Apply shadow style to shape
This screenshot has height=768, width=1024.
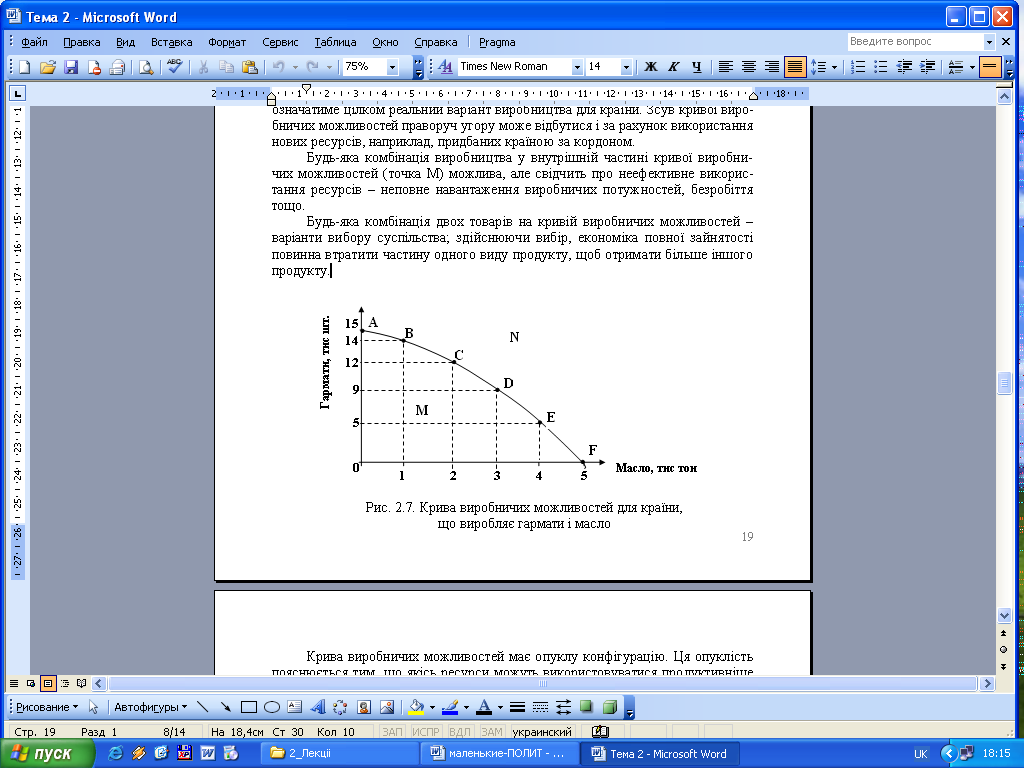tap(586, 707)
